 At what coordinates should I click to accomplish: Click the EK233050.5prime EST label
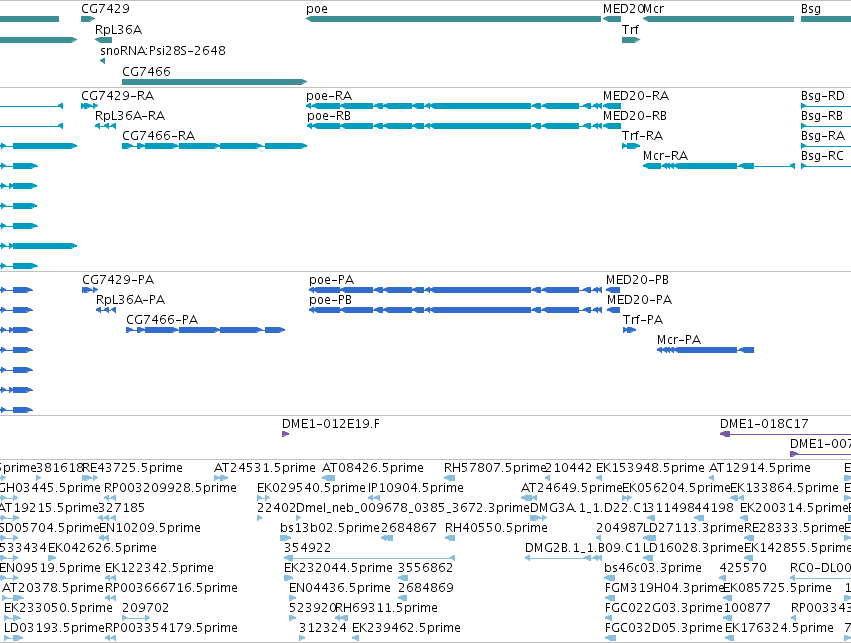click(58, 608)
